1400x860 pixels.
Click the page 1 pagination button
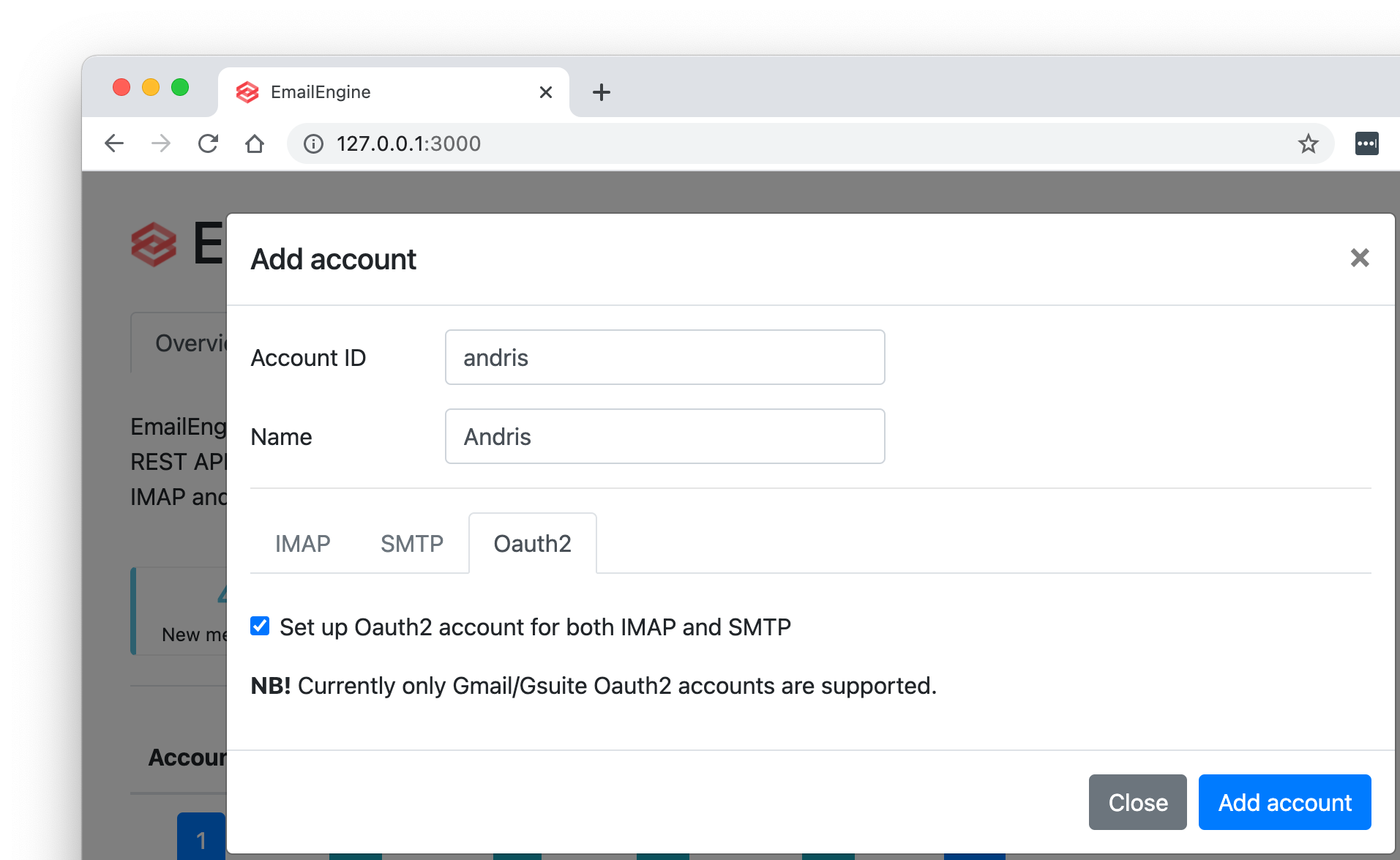(x=201, y=838)
